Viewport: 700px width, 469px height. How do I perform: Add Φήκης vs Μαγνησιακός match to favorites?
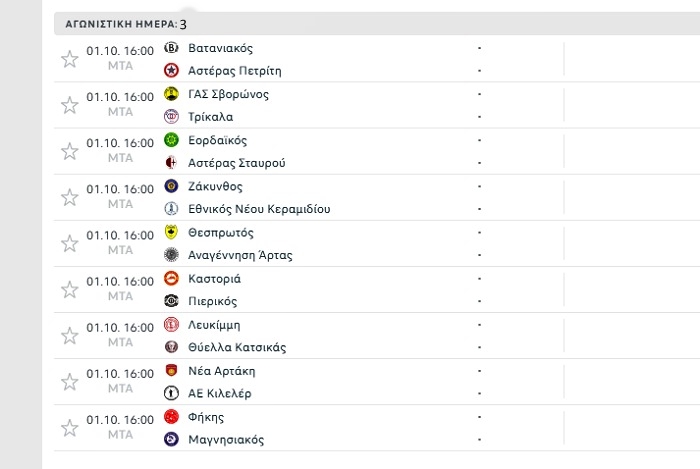[70, 428]
